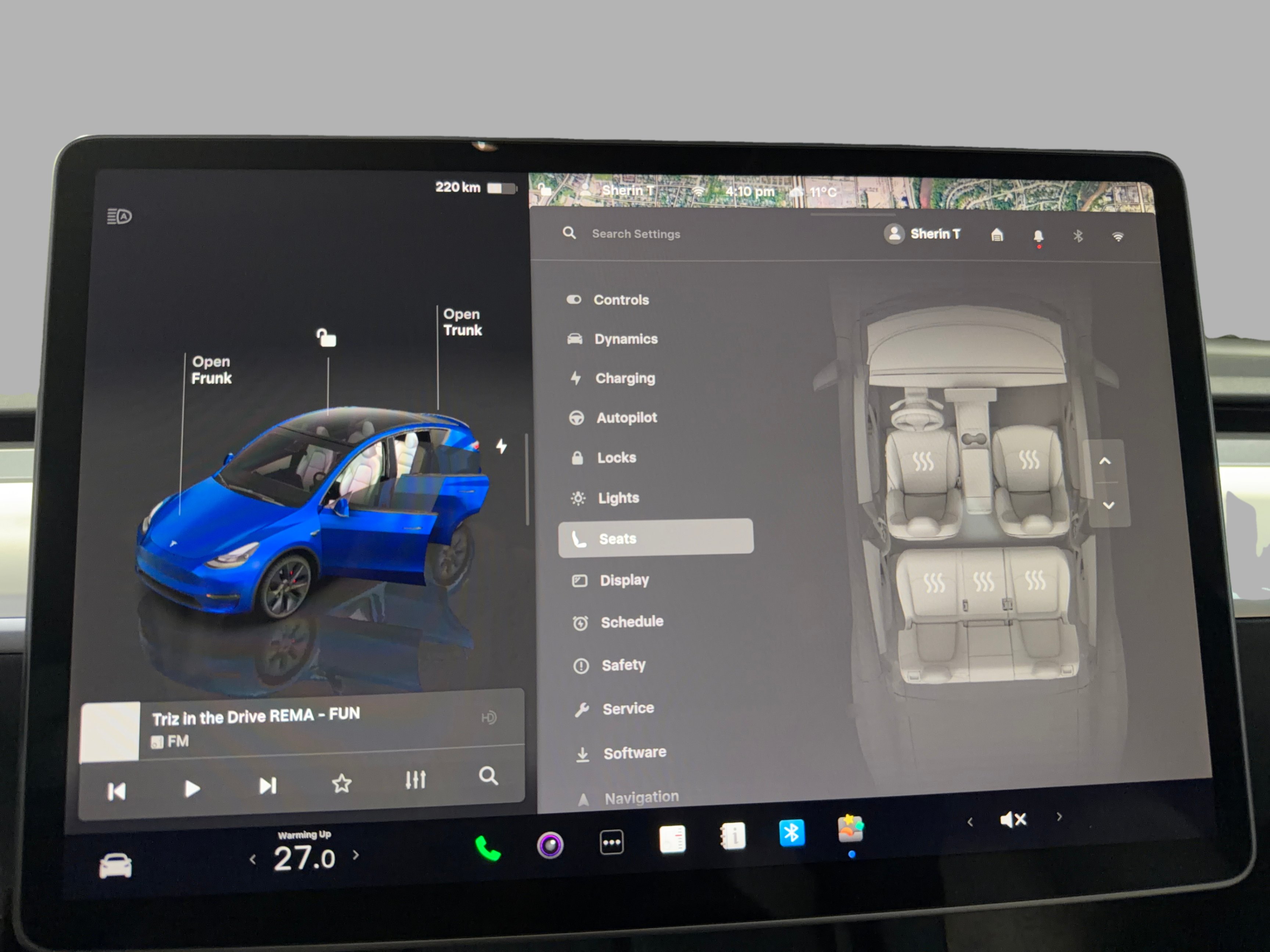Open the camera app in dock
The image size is (1270, 952).
550,845
